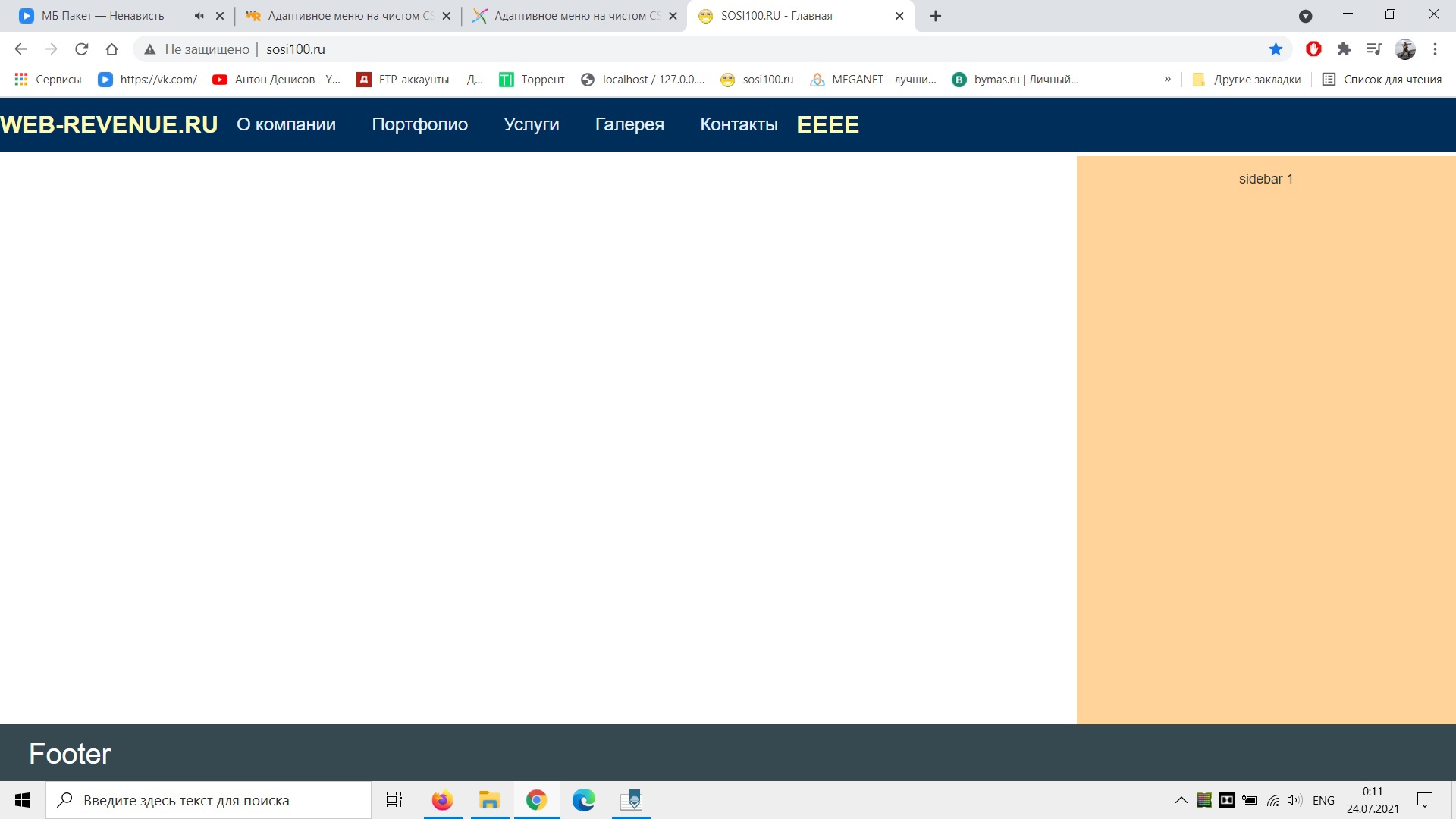Click the Opera-style red extension icon
Image resolution: width=1456 pixels, height=819 pixels.
1313,49
